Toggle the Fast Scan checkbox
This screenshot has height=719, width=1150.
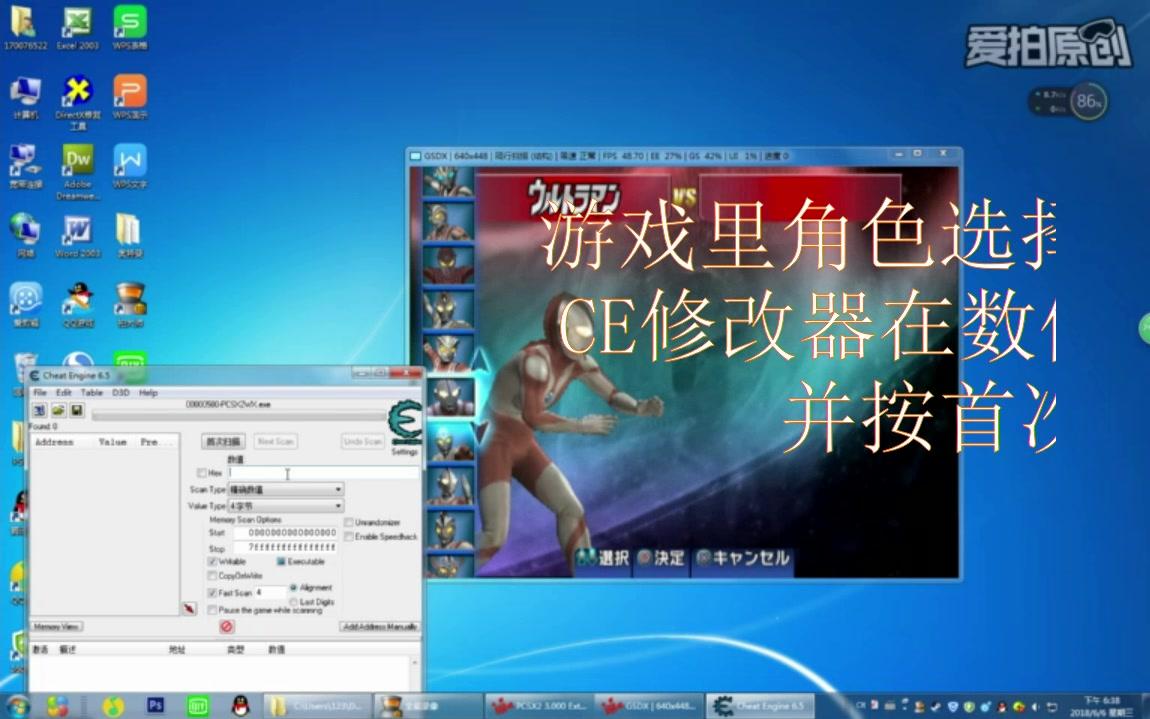[x=213, y=593]
